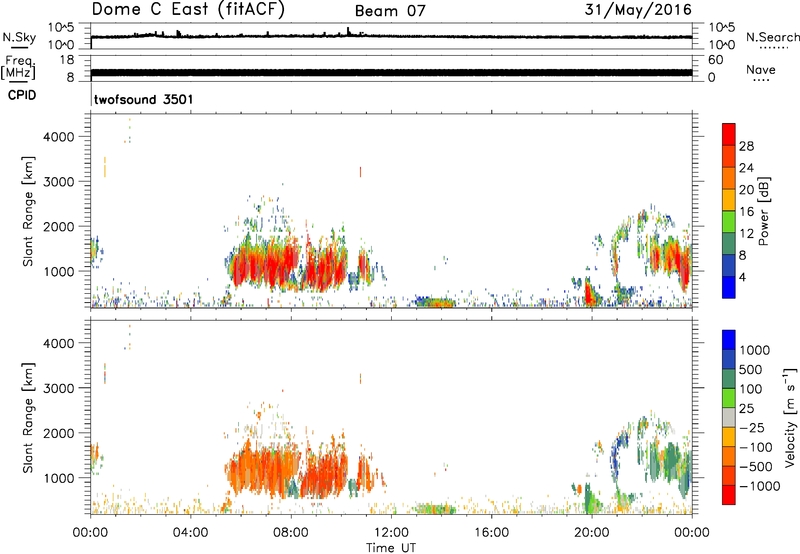
Task: Click the black frequency band strip
Action: pyautogui.click(x=391, y=73)
